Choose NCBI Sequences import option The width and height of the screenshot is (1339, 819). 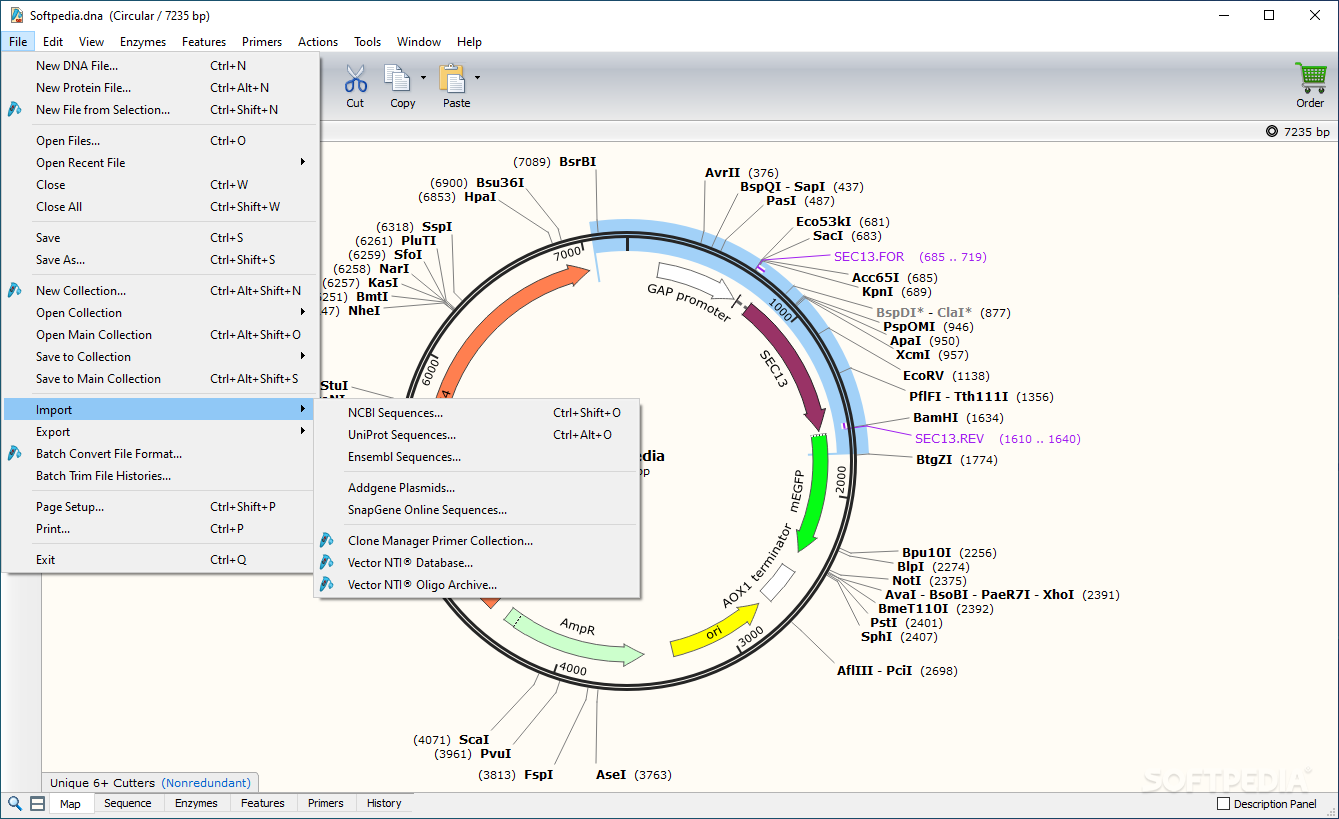pos(477,413)
